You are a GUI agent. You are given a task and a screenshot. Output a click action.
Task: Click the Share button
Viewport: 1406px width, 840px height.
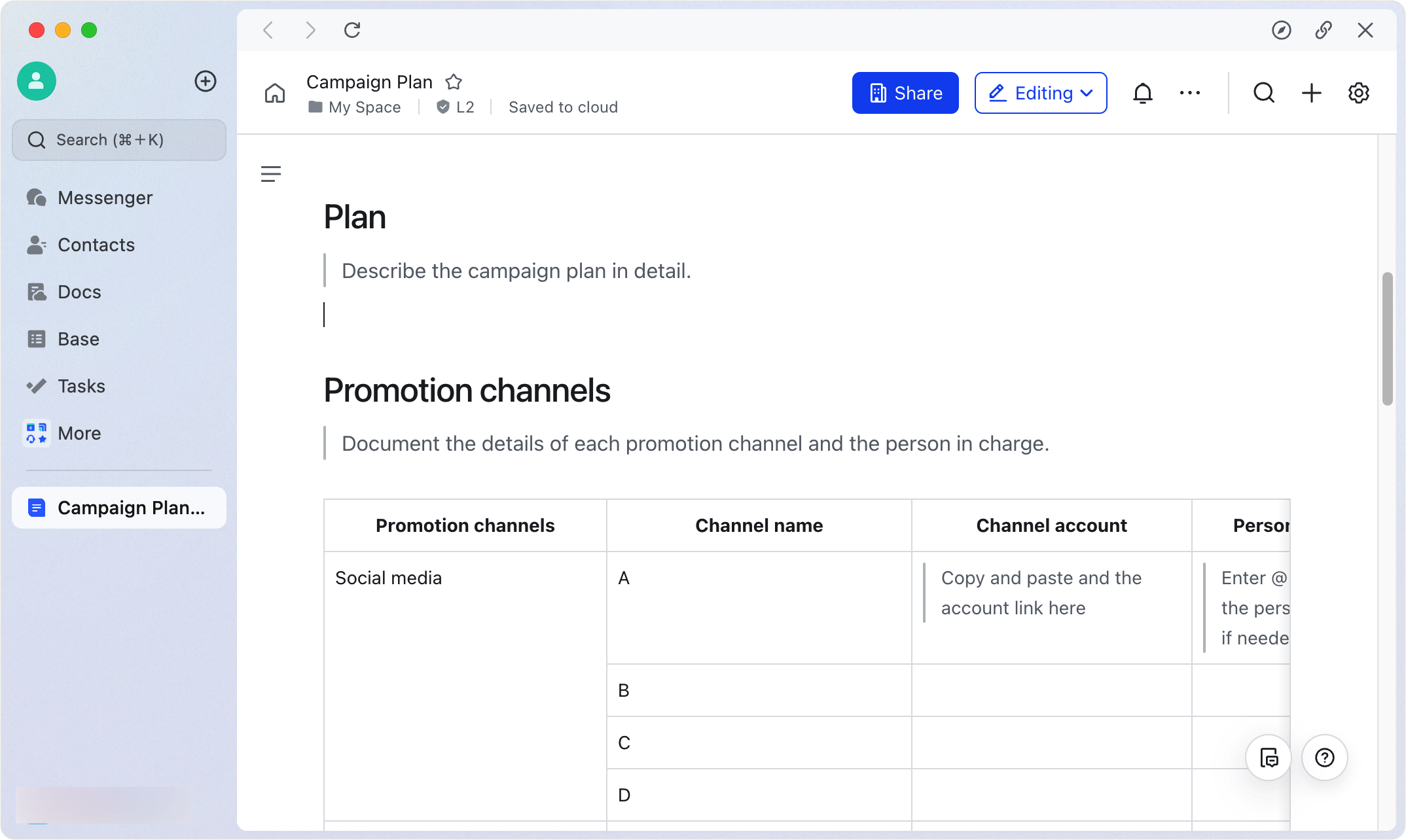(905, 93)
